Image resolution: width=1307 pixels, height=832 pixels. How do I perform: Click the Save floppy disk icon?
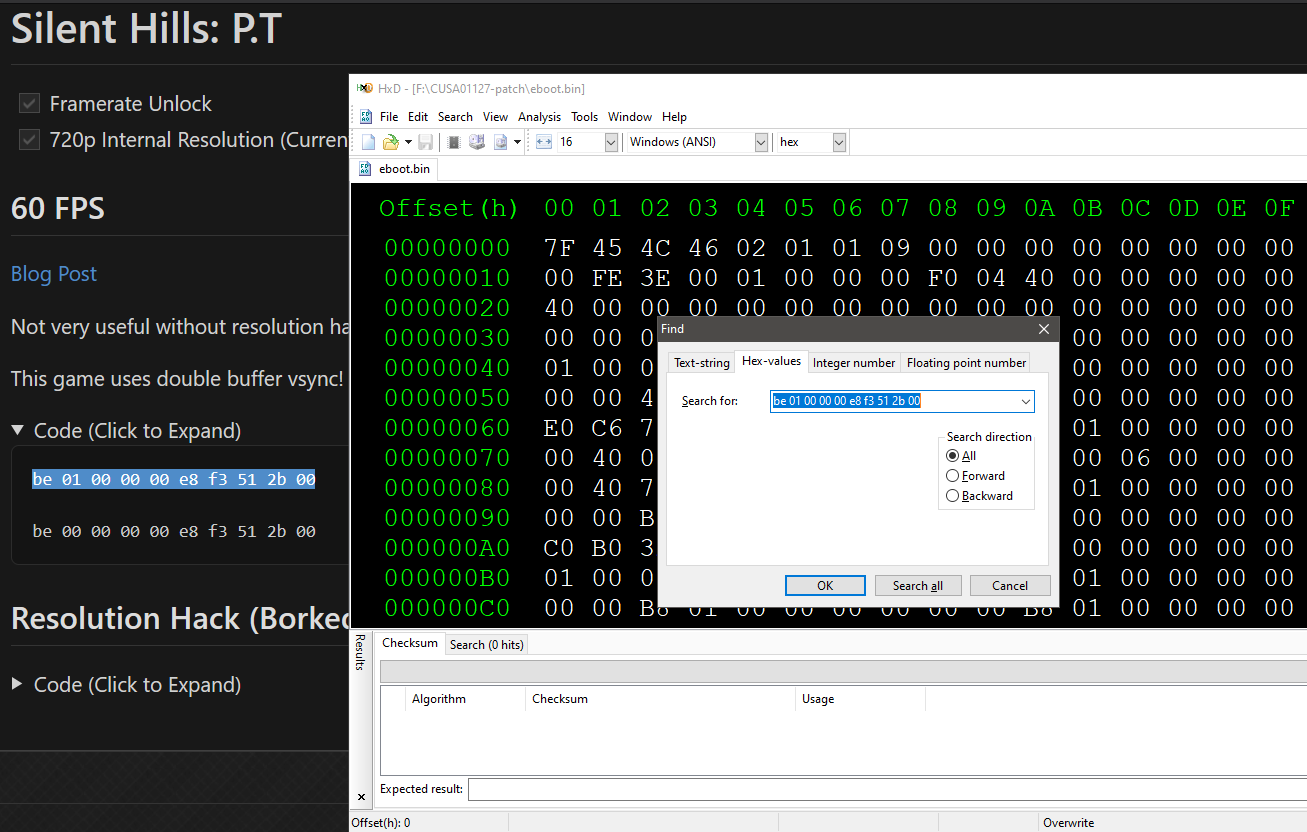click(425, 142)
